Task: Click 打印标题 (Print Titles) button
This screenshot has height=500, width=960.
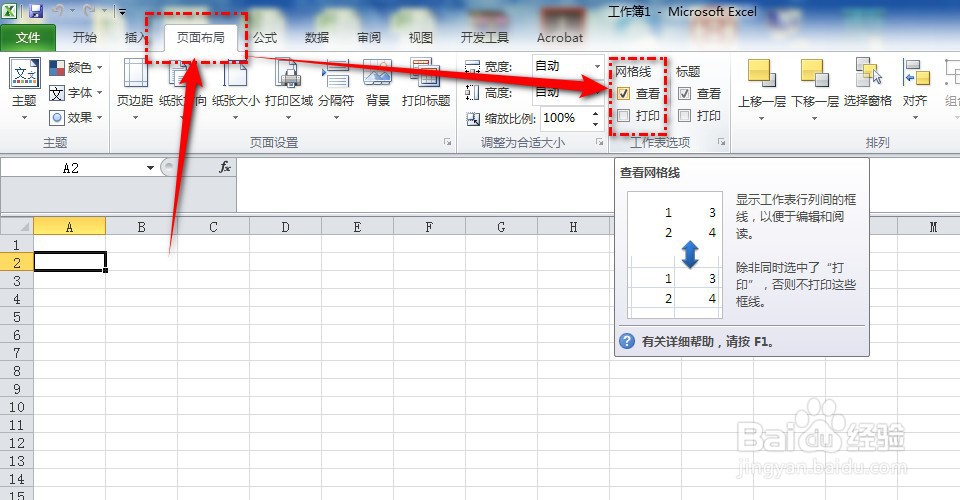Action: (x=426, y=83)
